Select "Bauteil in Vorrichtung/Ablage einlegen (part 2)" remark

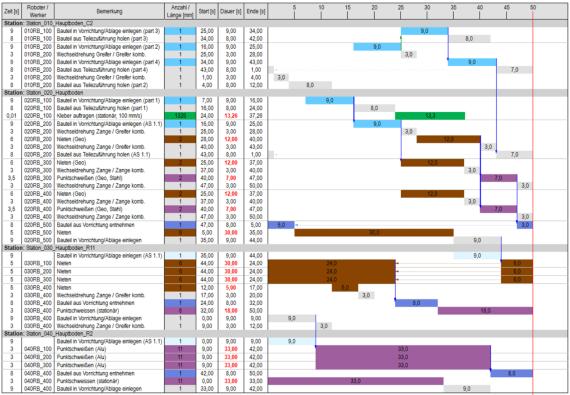[x=108, y=47]
